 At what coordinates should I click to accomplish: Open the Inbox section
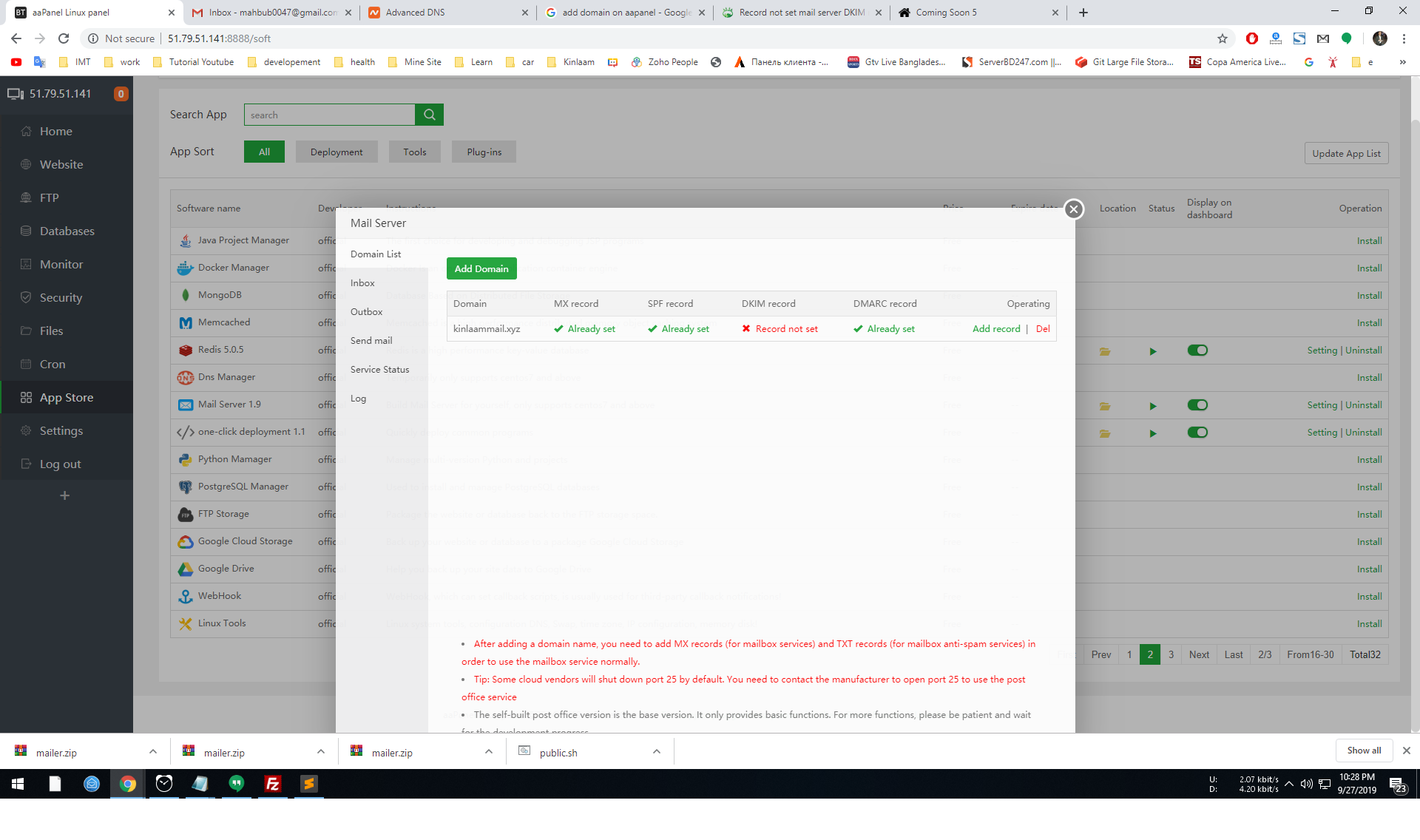[362, 283]
